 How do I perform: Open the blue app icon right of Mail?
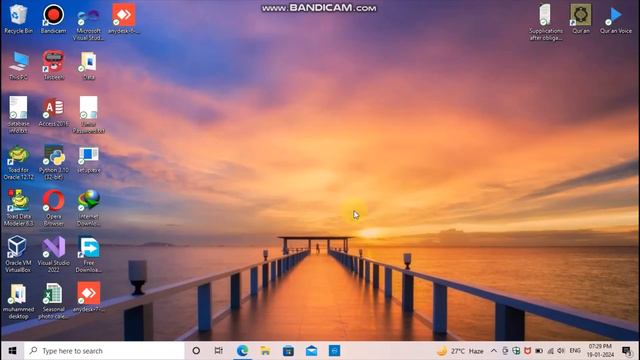(x=334, y=351)
